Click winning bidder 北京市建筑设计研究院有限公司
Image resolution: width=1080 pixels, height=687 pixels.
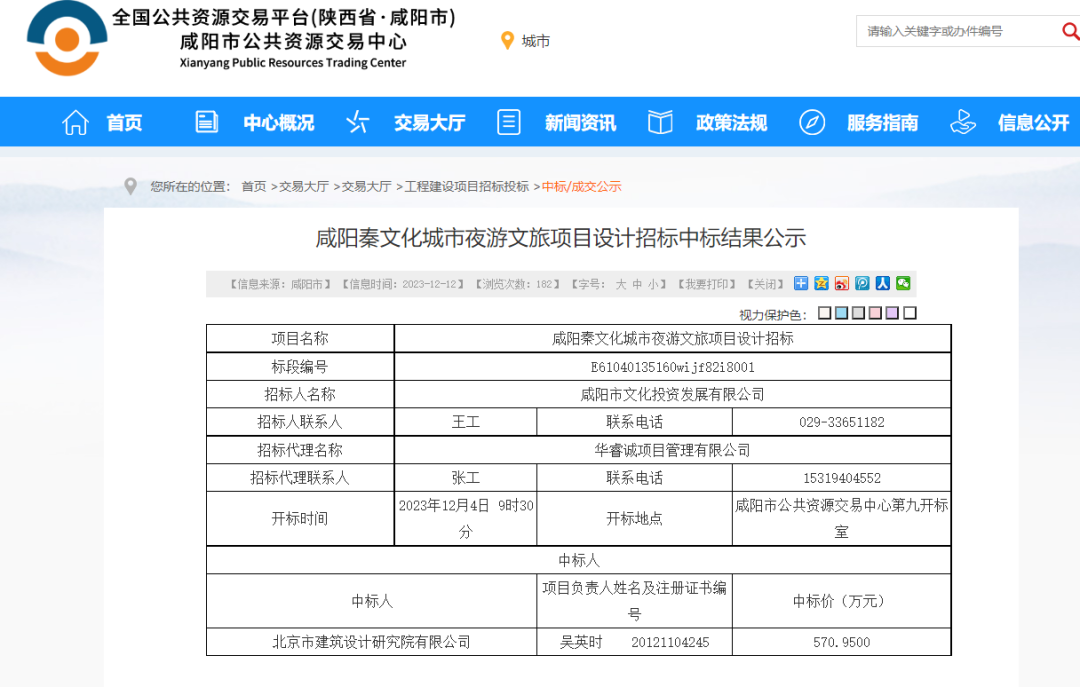click(x=371, y=642)
